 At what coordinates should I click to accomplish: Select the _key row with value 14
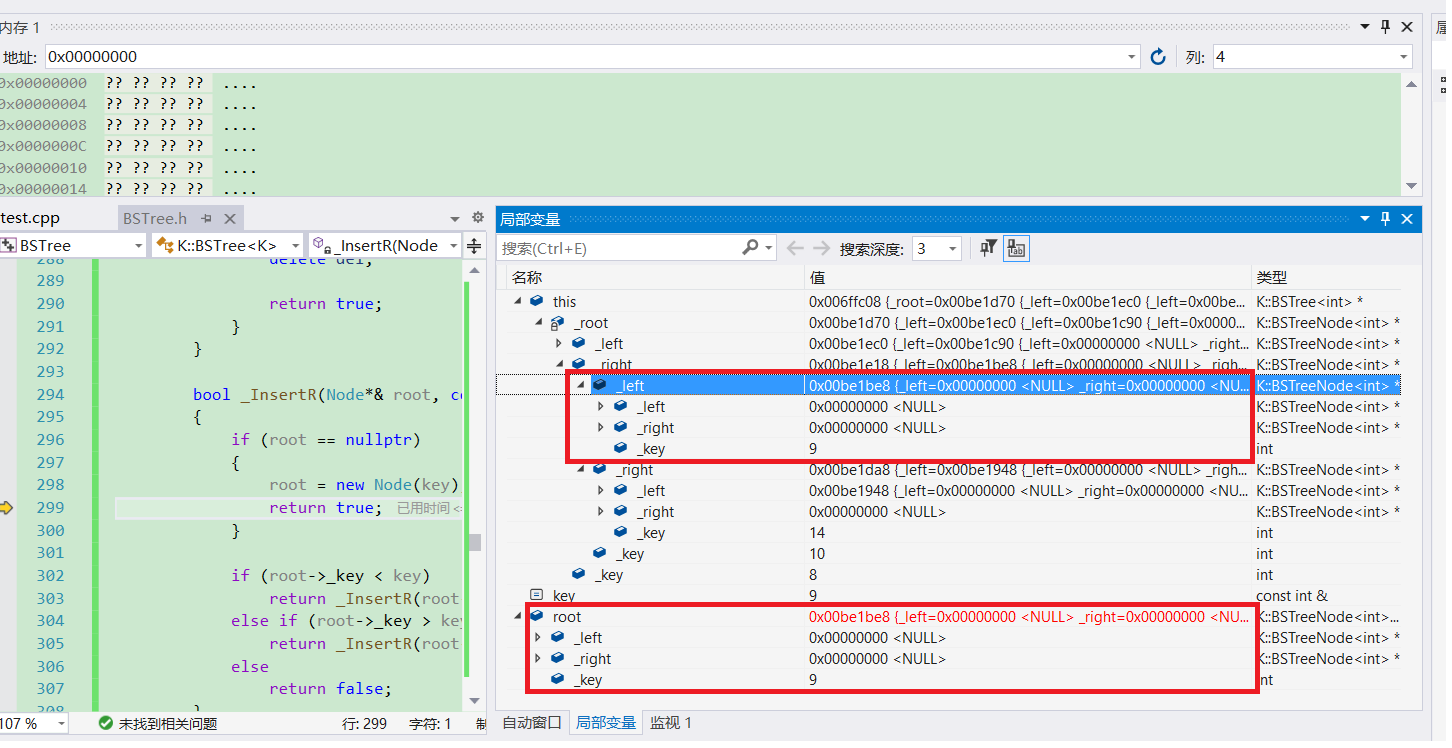pos(948,532)
